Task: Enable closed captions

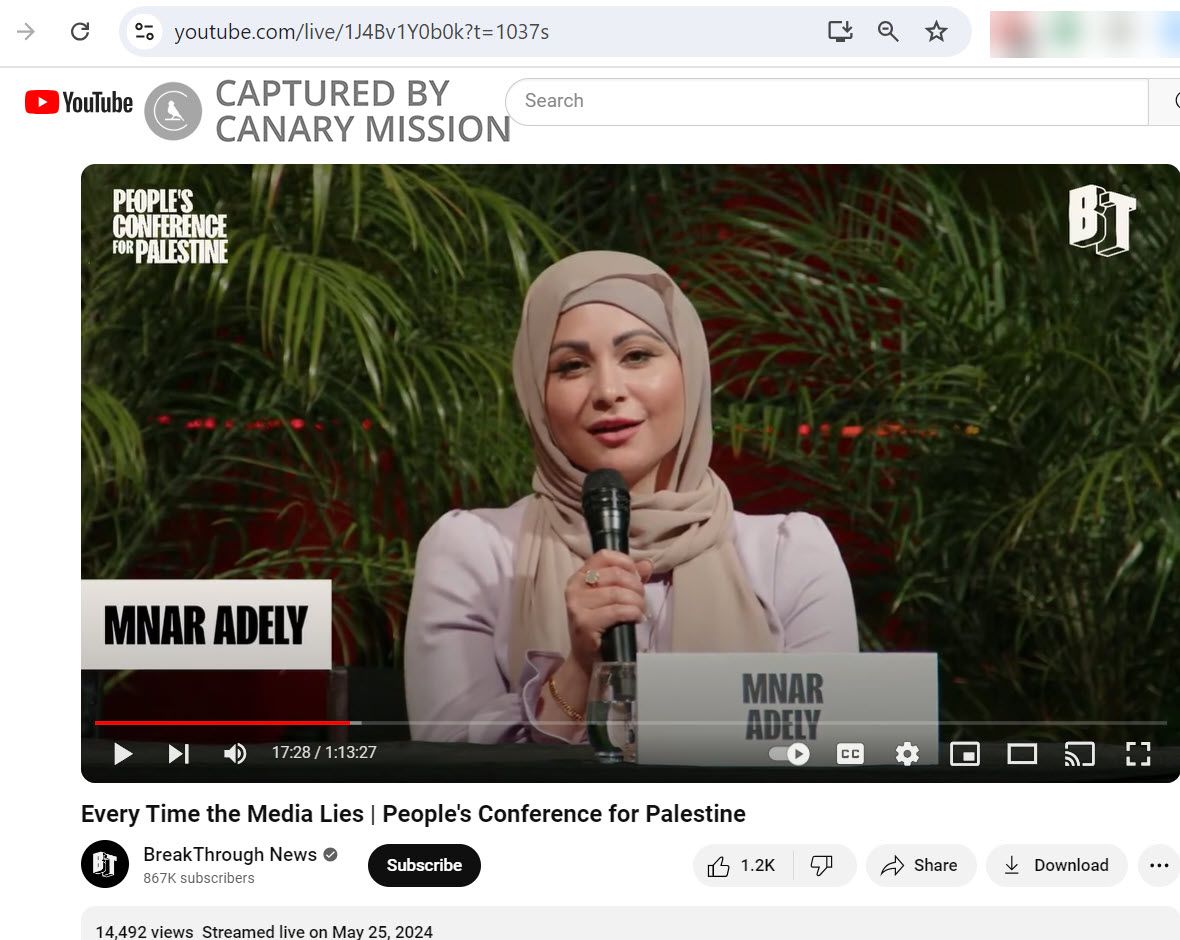Action: pyautogui.click(x=850, y=754)
